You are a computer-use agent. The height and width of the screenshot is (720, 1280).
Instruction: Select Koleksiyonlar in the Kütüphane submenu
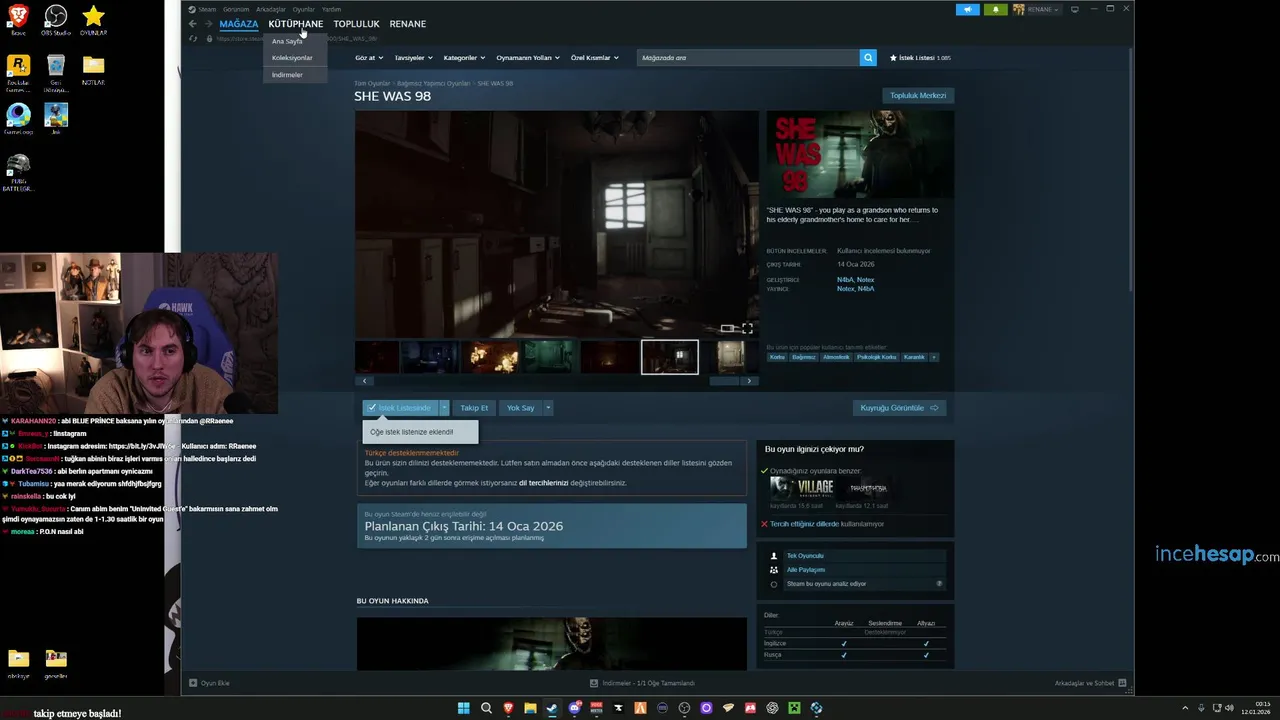point(292,58)
